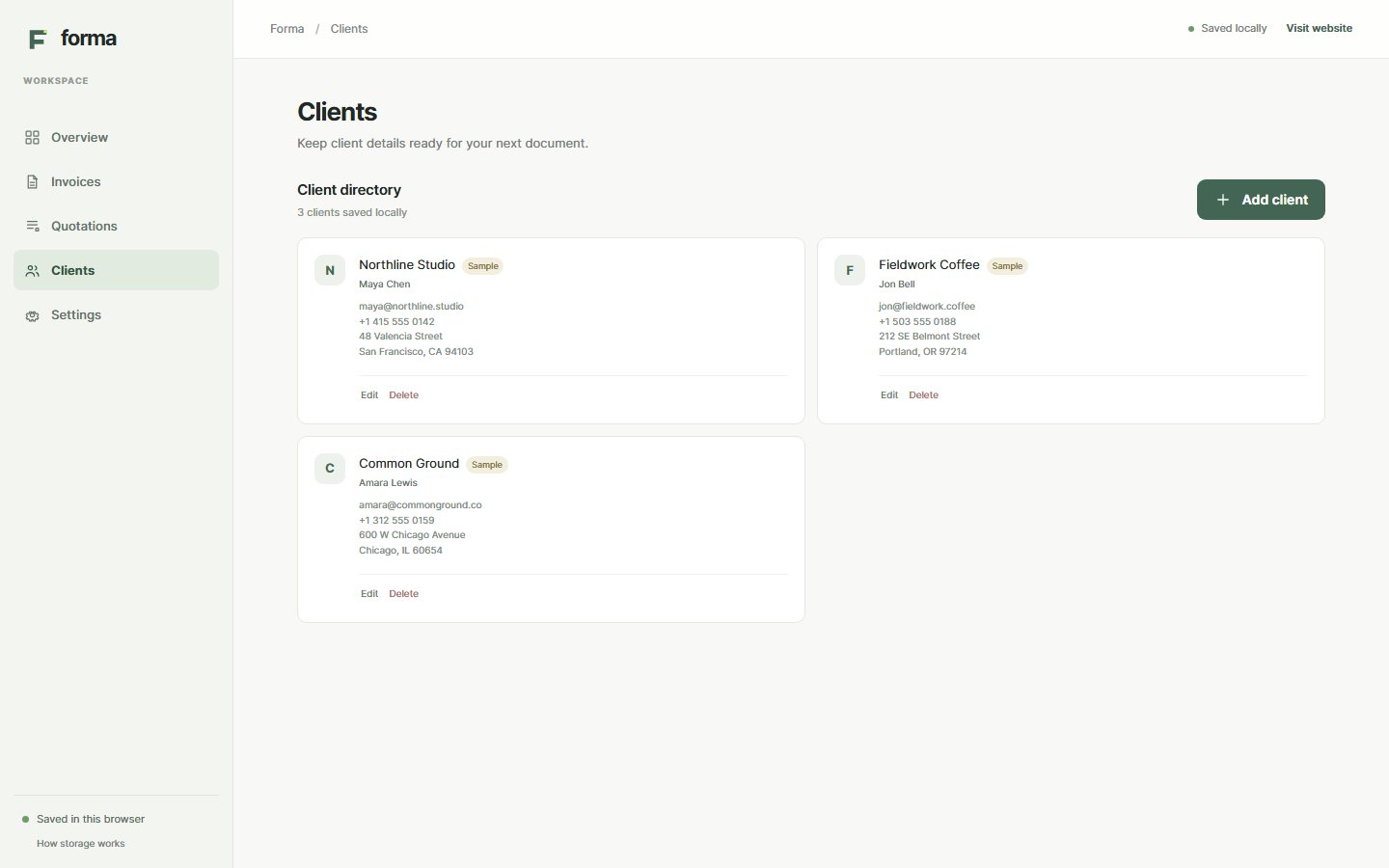Select the Clients sidebar item
Screen dimensions: 1389x868
(x=116, y=271)
